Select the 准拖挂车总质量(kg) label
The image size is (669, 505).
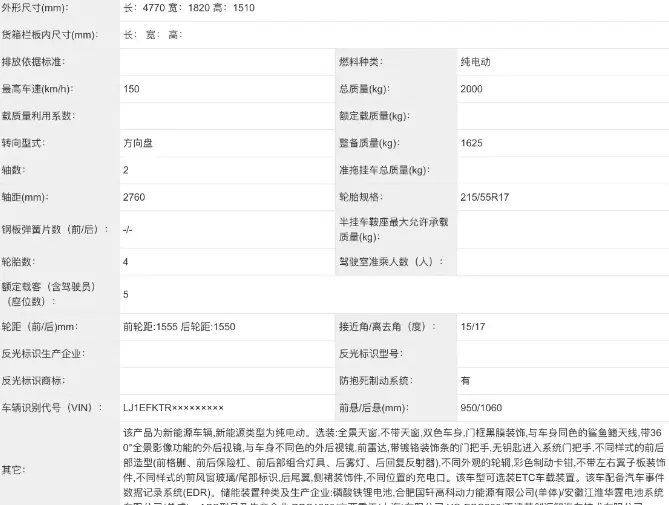[384, 170]
